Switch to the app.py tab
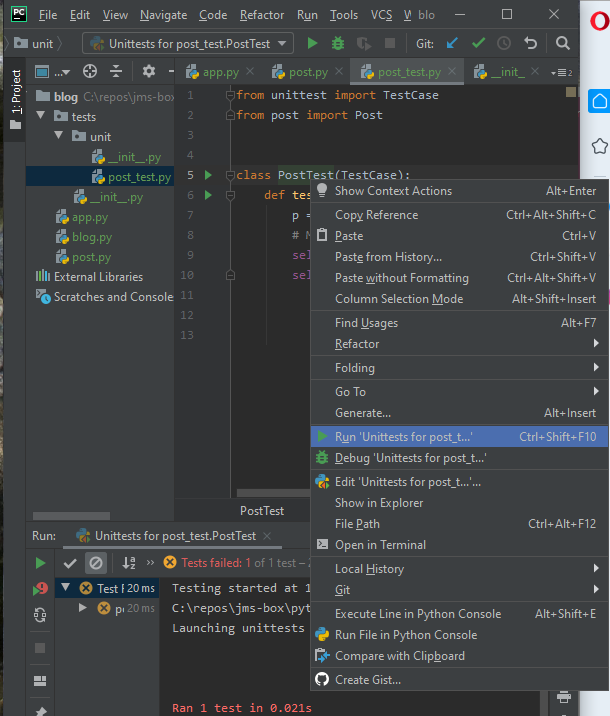 coord(221,72)
